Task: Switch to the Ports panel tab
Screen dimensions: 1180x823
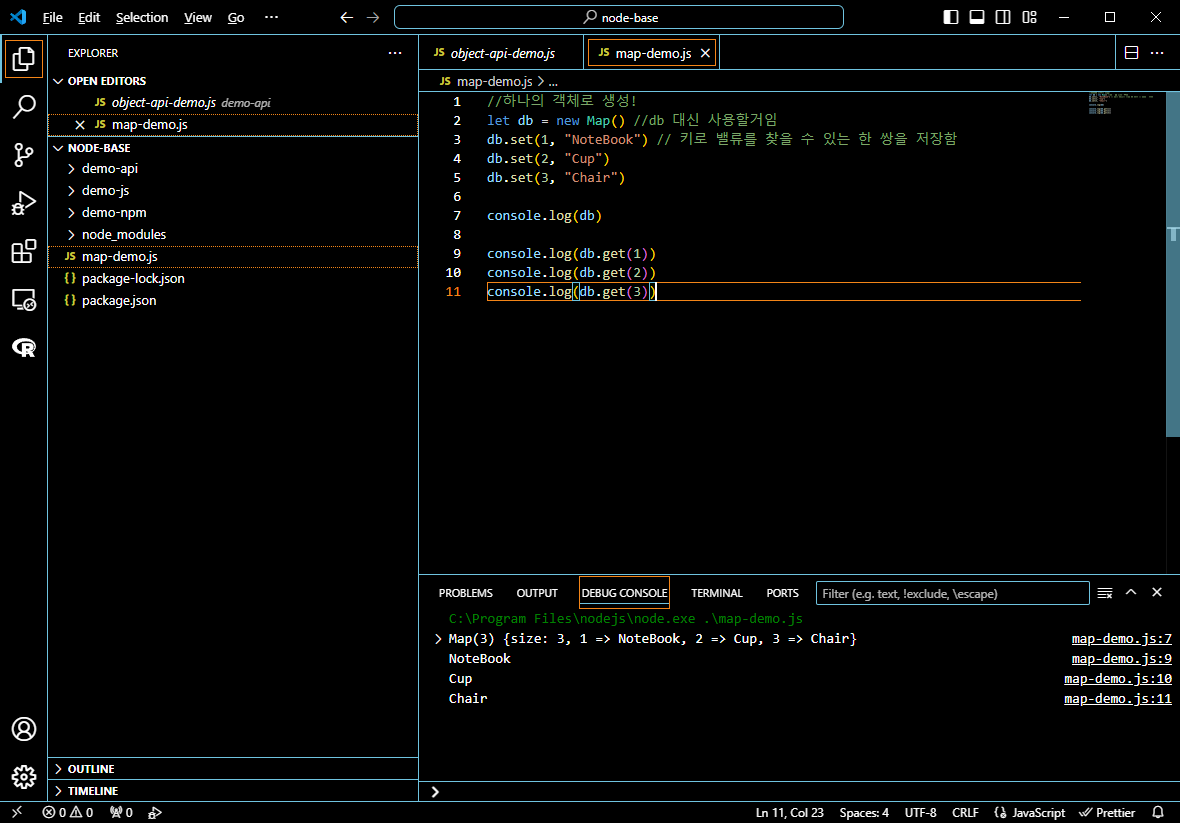Action: [783, 593]
